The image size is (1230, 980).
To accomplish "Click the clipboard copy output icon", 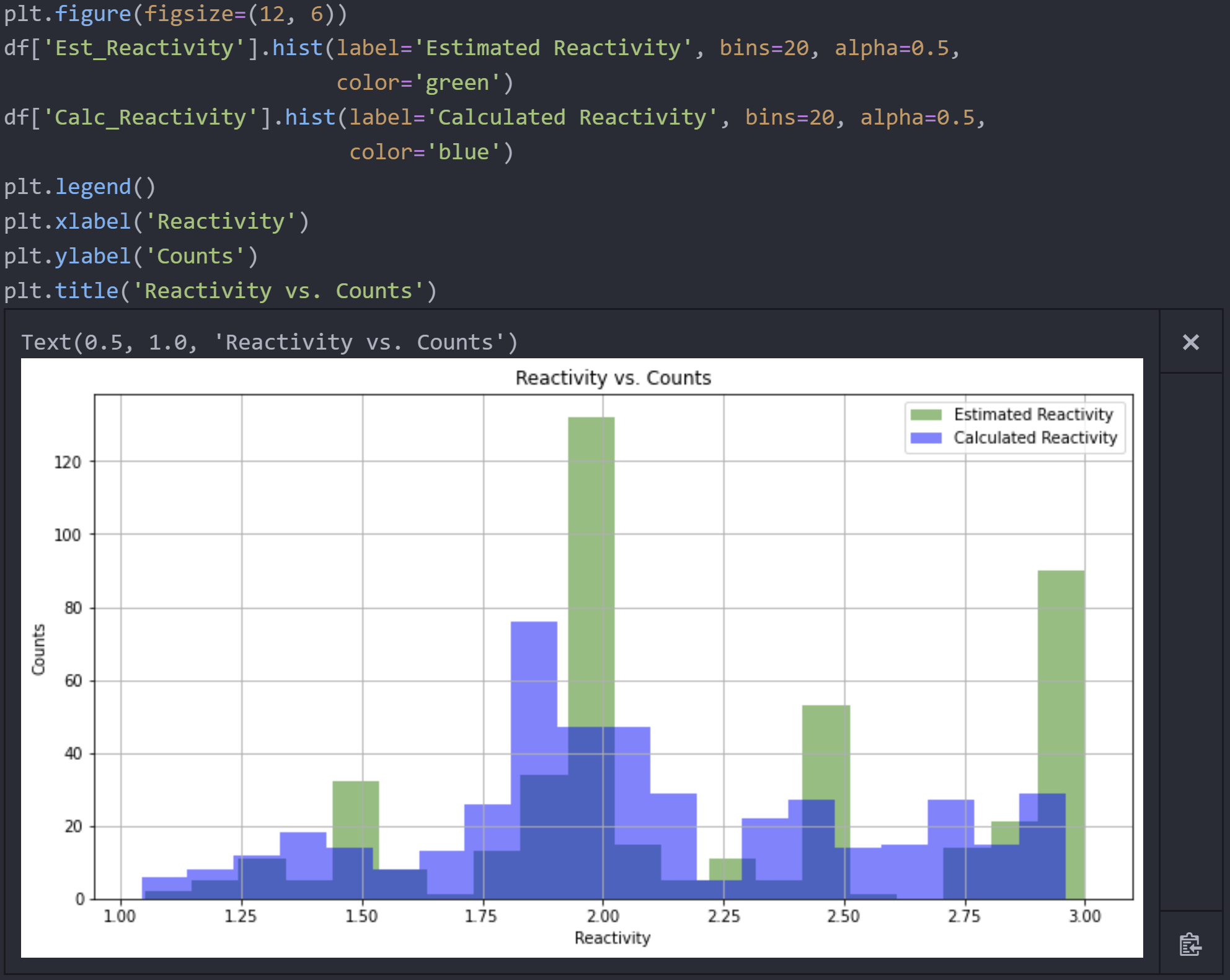I will (1190, 944).
